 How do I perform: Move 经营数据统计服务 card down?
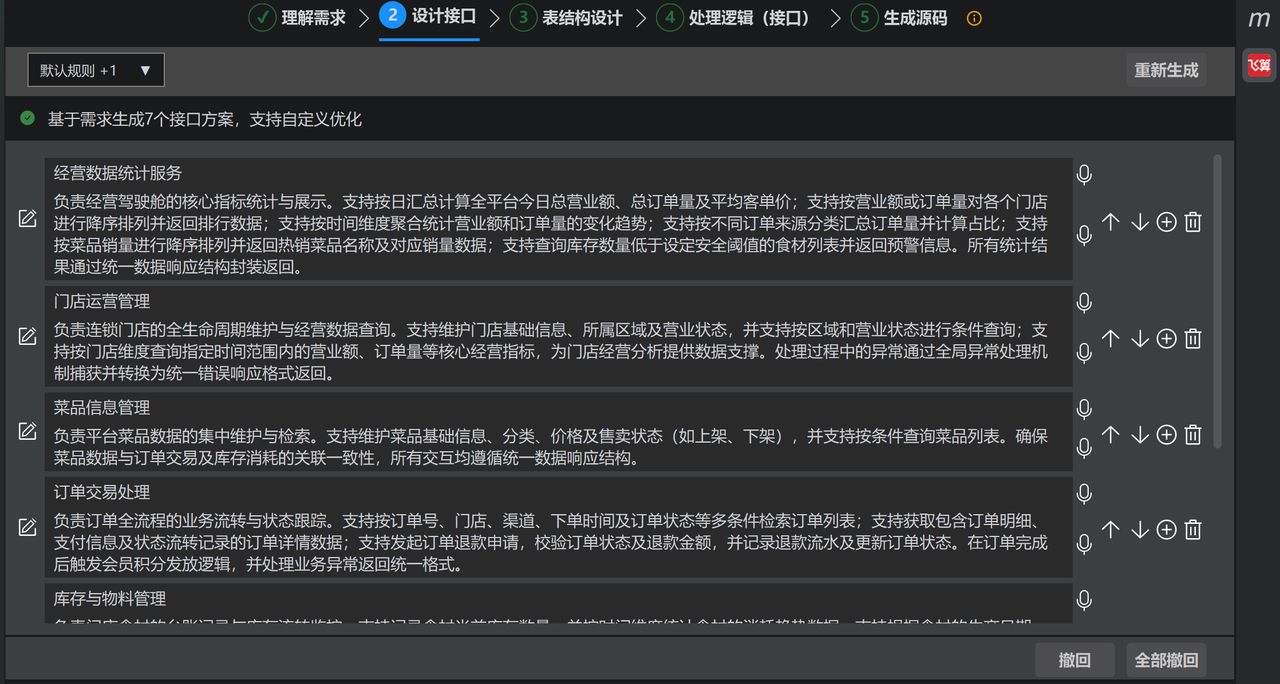[1140, 222]
